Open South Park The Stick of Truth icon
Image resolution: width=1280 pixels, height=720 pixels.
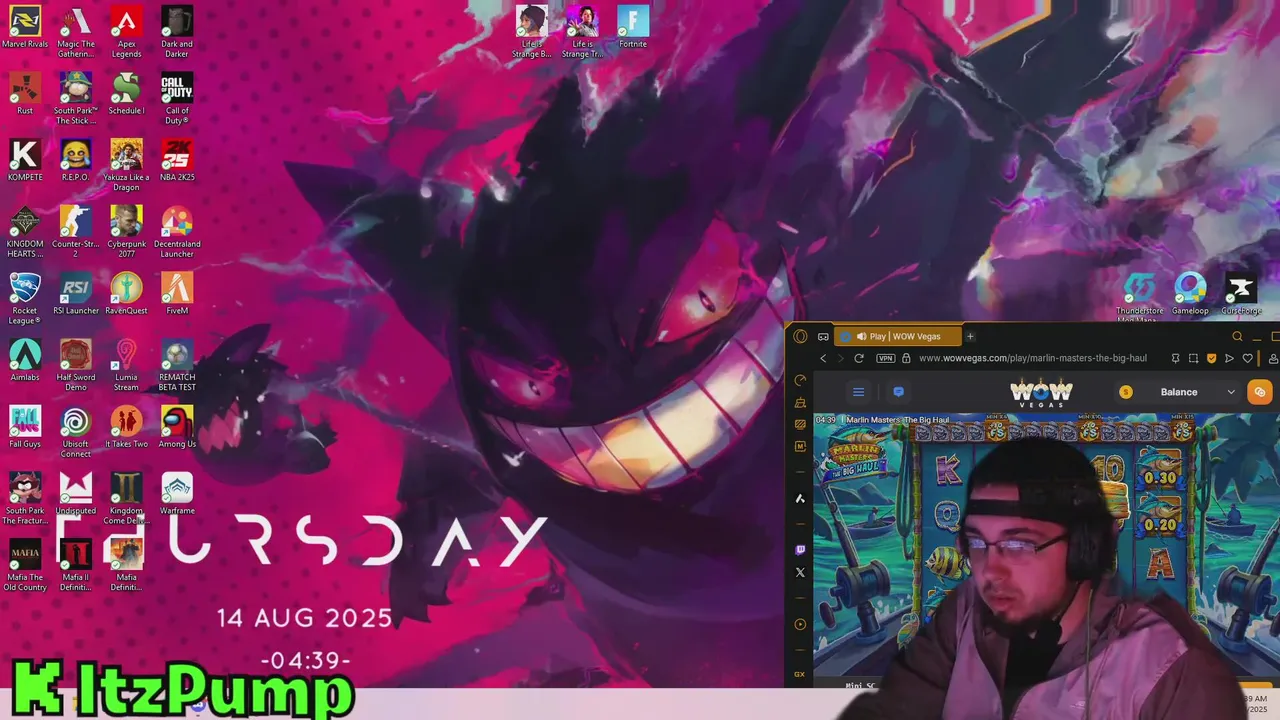(x=75, y=99)
